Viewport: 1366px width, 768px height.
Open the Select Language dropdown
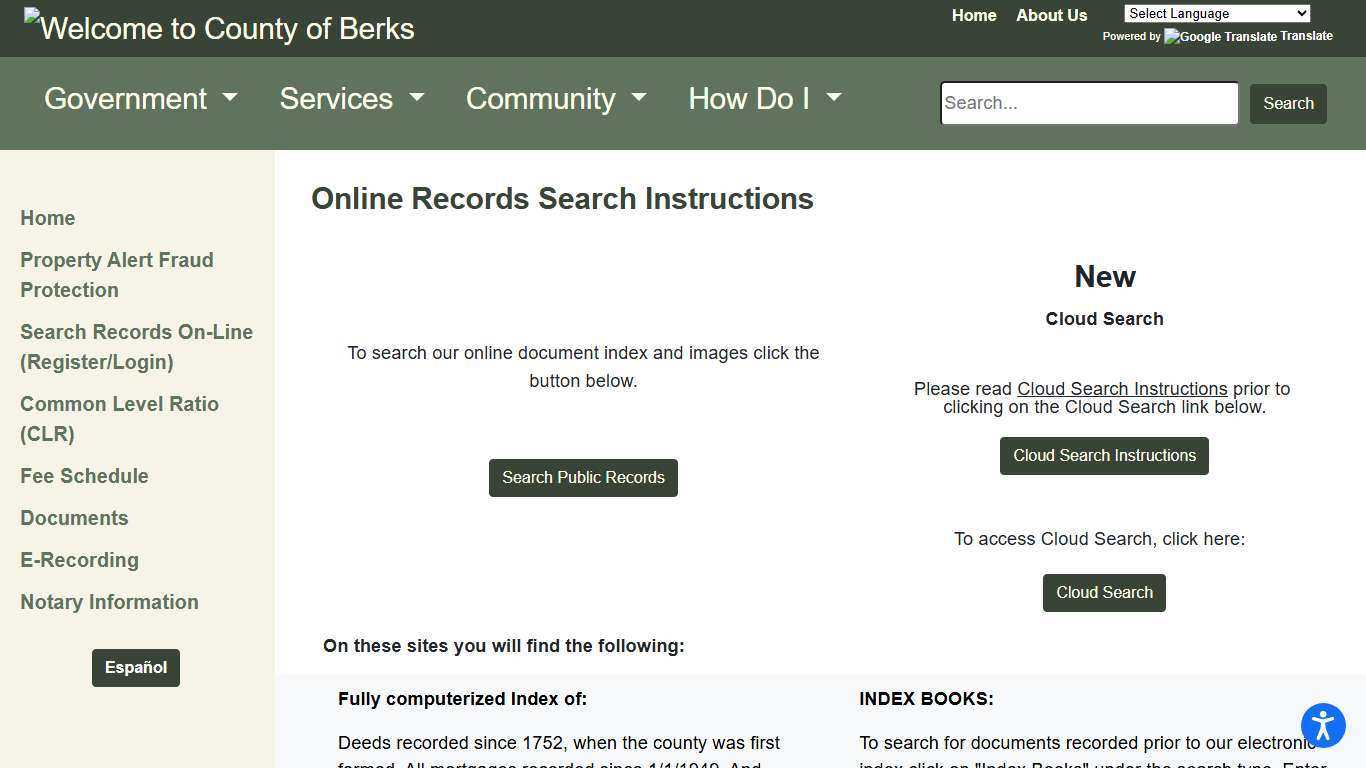point(1216,13)
